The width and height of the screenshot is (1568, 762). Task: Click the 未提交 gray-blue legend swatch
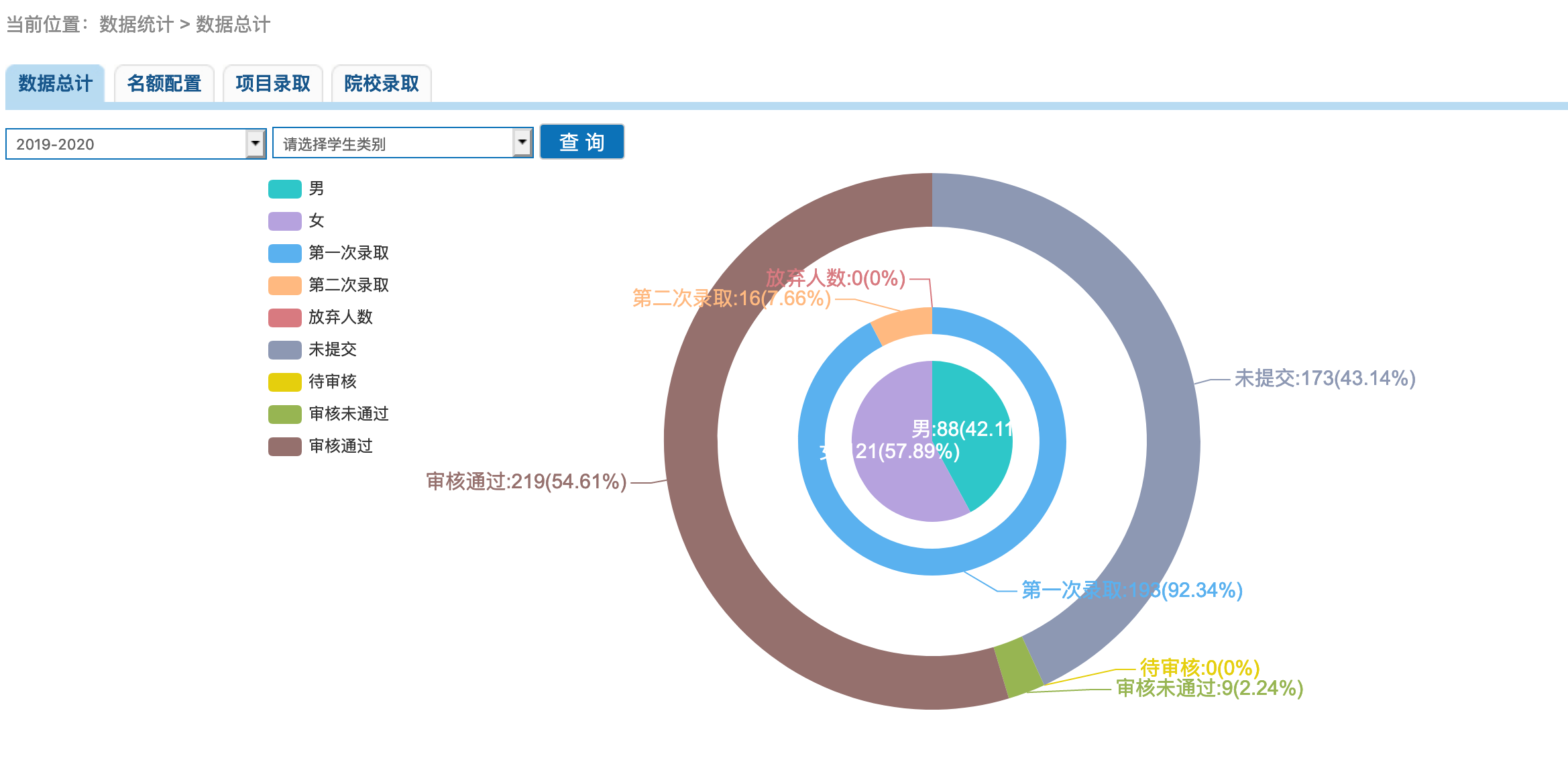click(285, 350)
